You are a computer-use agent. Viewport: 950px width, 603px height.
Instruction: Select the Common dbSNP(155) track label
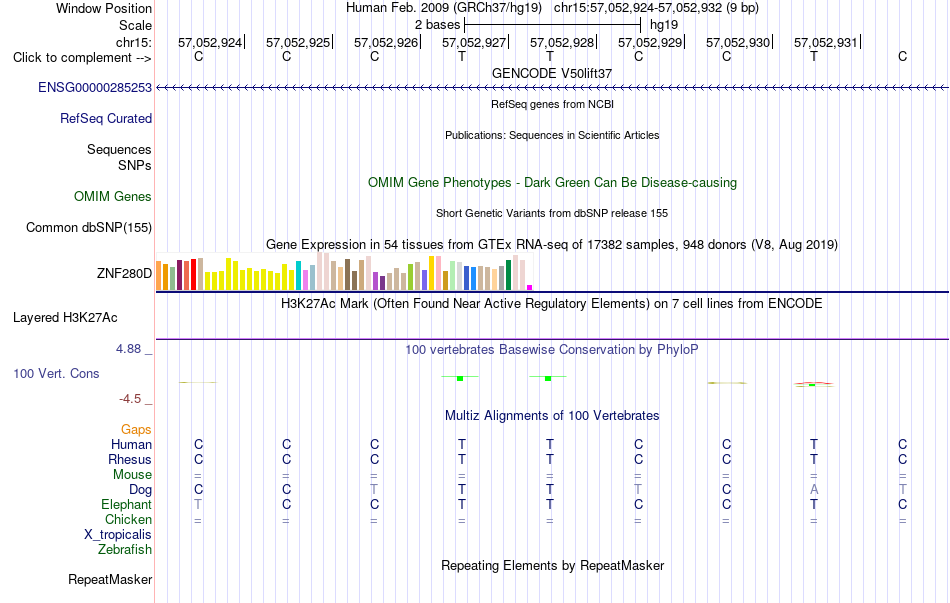pyautogui.click(x=89, y=227)
